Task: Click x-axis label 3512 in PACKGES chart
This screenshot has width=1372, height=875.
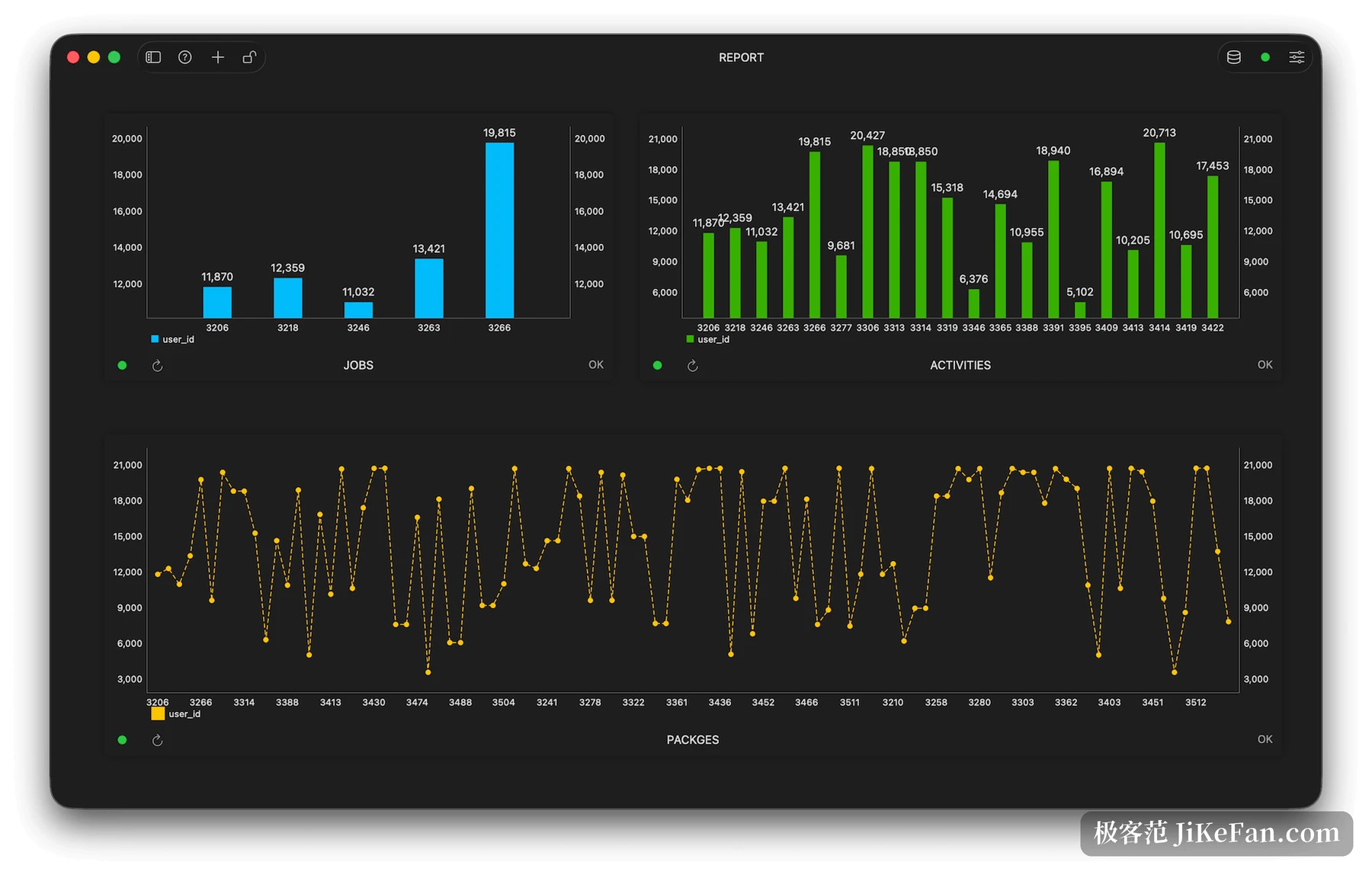Action: pyautogui.click(x=1196, y=702)
